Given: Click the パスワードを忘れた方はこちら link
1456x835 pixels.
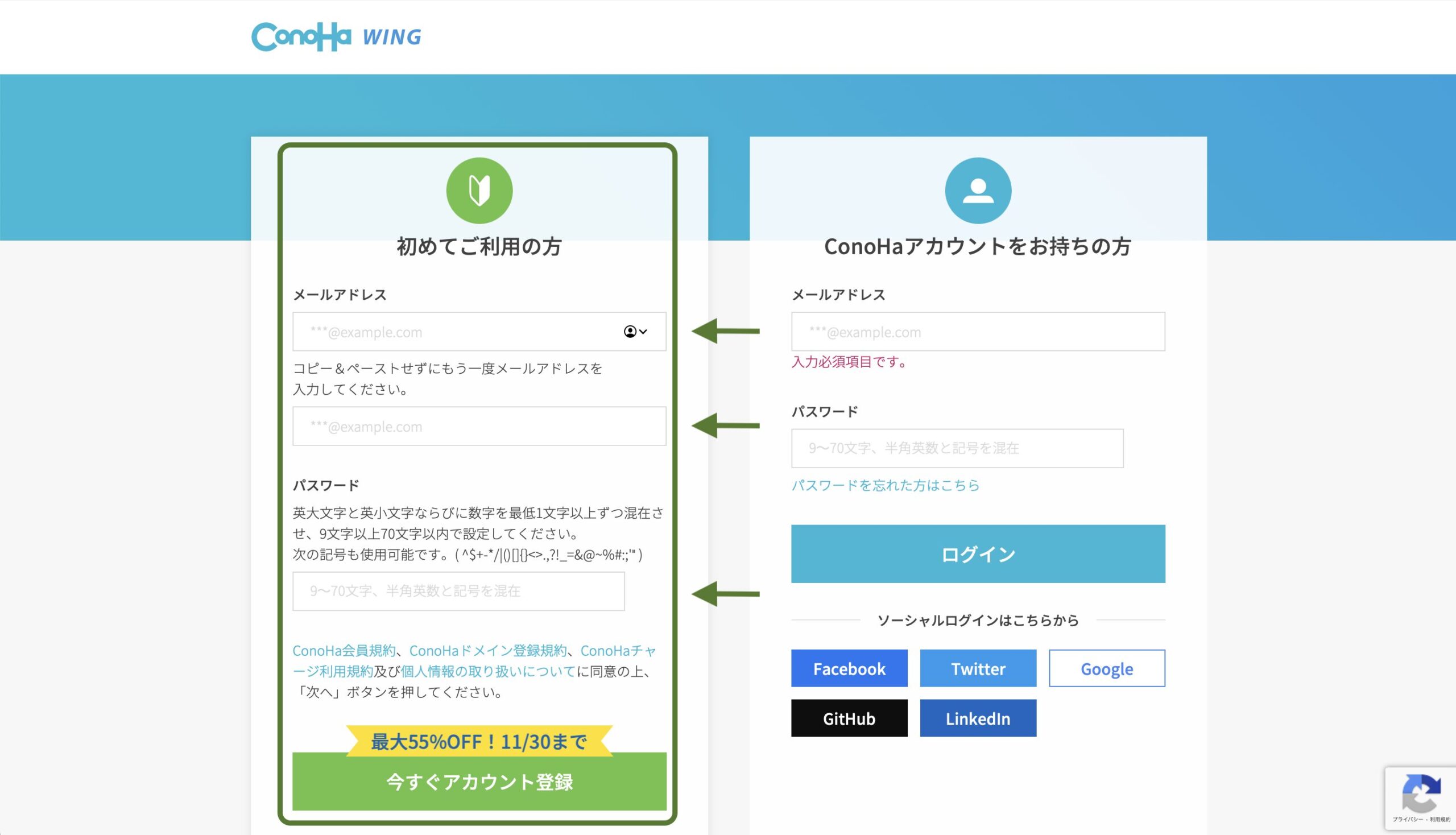Looking at the screenshot, I should click(x=886, y=486).
